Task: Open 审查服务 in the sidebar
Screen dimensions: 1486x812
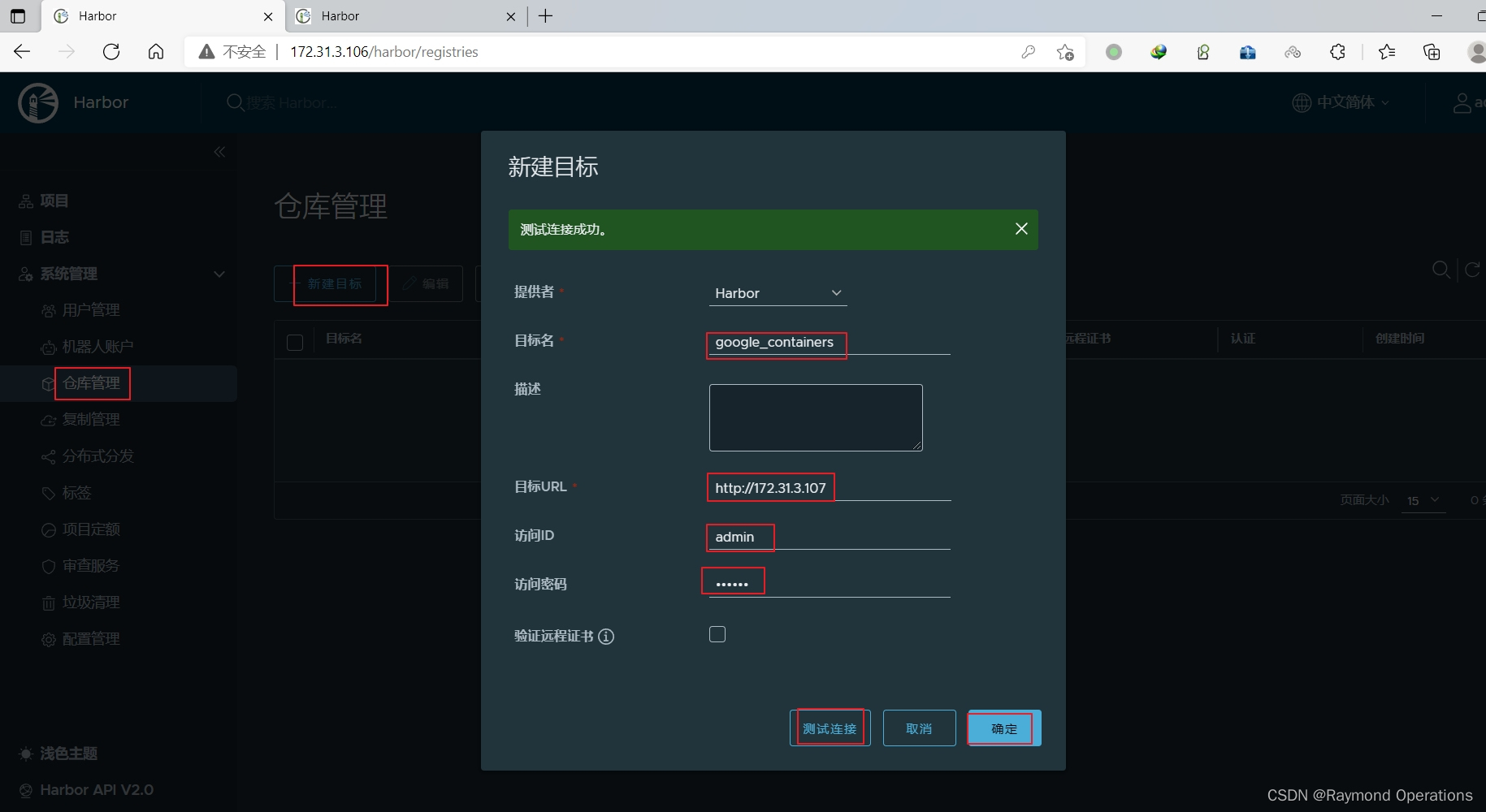Action: tap(91, 566)
